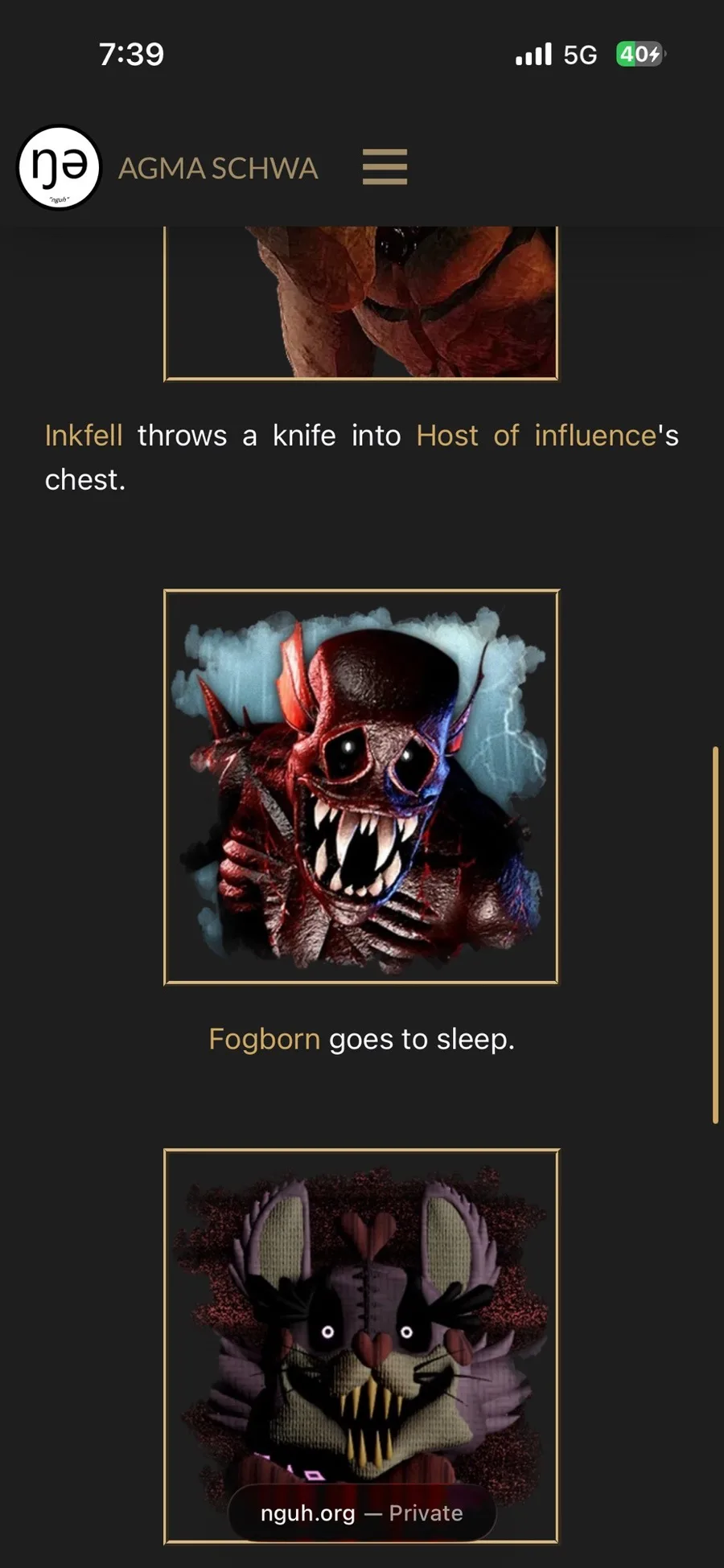Tap the Private label in address pill
This screenshot has height=1568, width=724.
[426, 1513]
